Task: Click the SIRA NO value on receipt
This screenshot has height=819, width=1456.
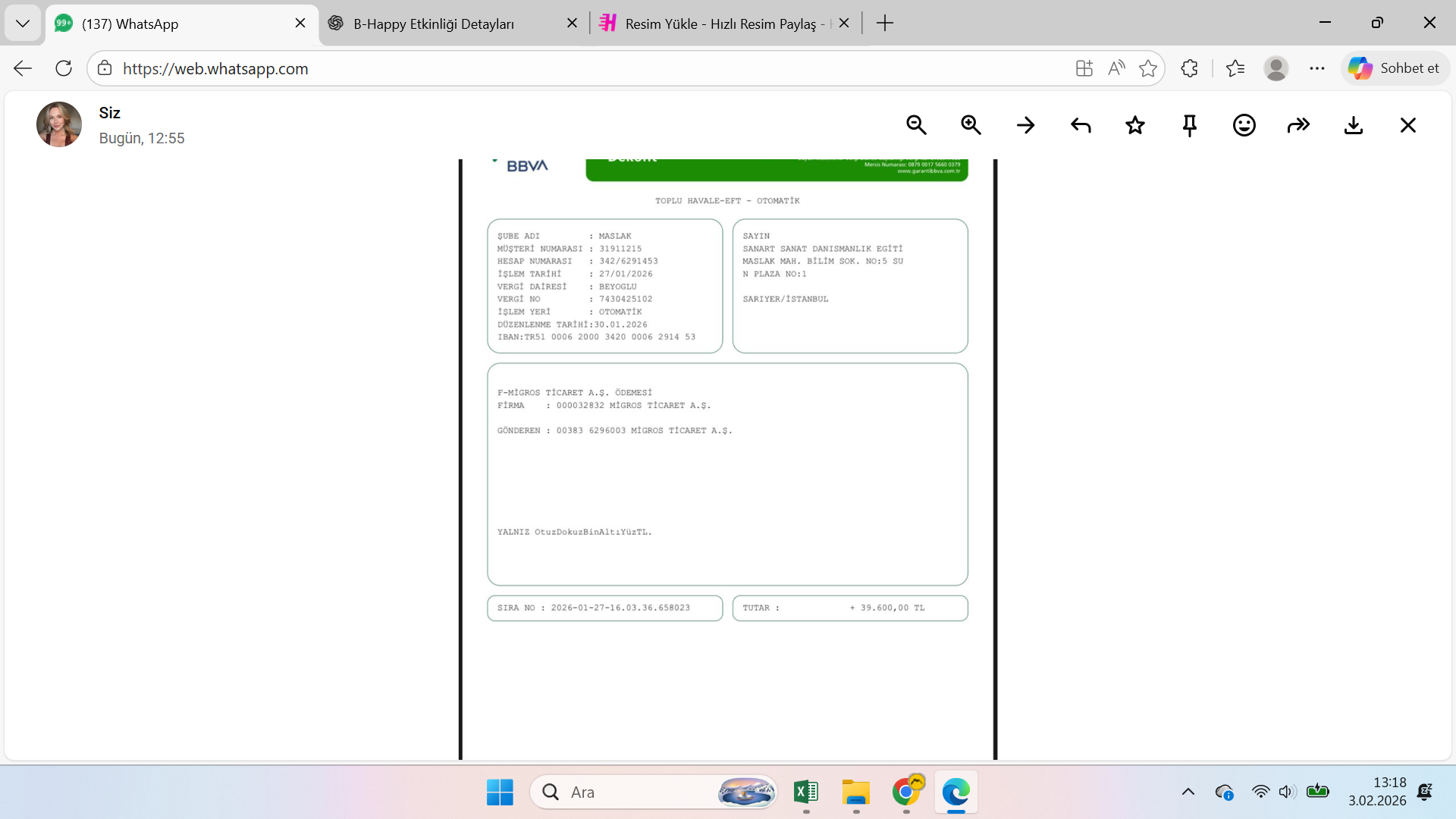Action: (x=620, y=607)
